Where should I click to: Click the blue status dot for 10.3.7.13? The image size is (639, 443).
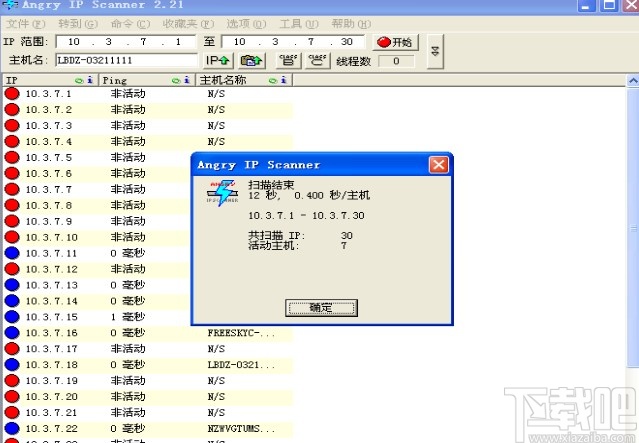pos(12,285)
